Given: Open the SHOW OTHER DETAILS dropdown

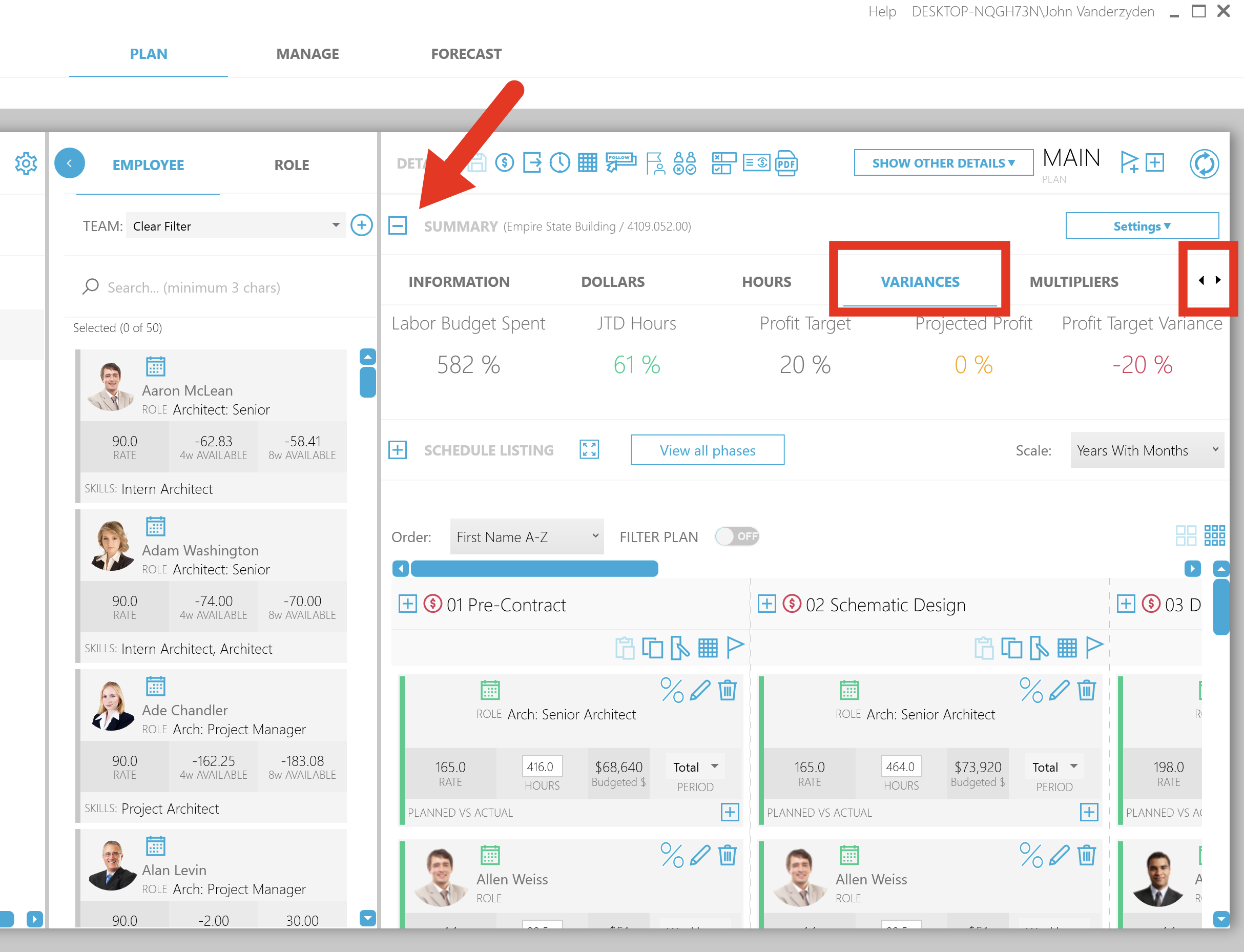Looking at the screenshot, I should (943, 163).
